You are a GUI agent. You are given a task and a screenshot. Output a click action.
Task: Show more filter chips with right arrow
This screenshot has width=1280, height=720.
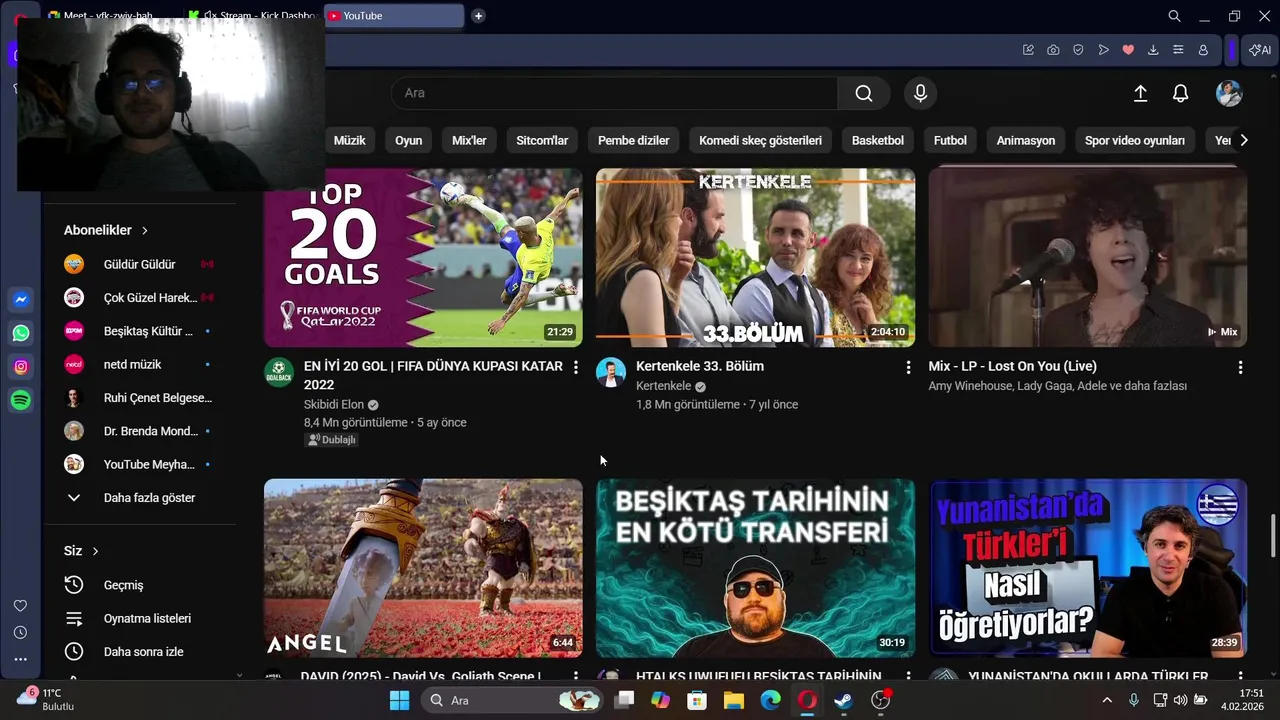tap(1243, 140)
